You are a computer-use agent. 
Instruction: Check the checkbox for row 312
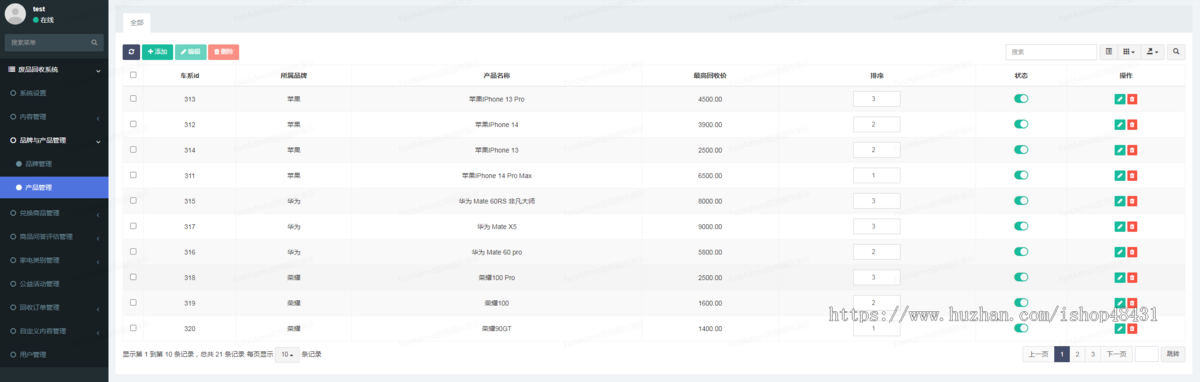[x=133, y=124]
